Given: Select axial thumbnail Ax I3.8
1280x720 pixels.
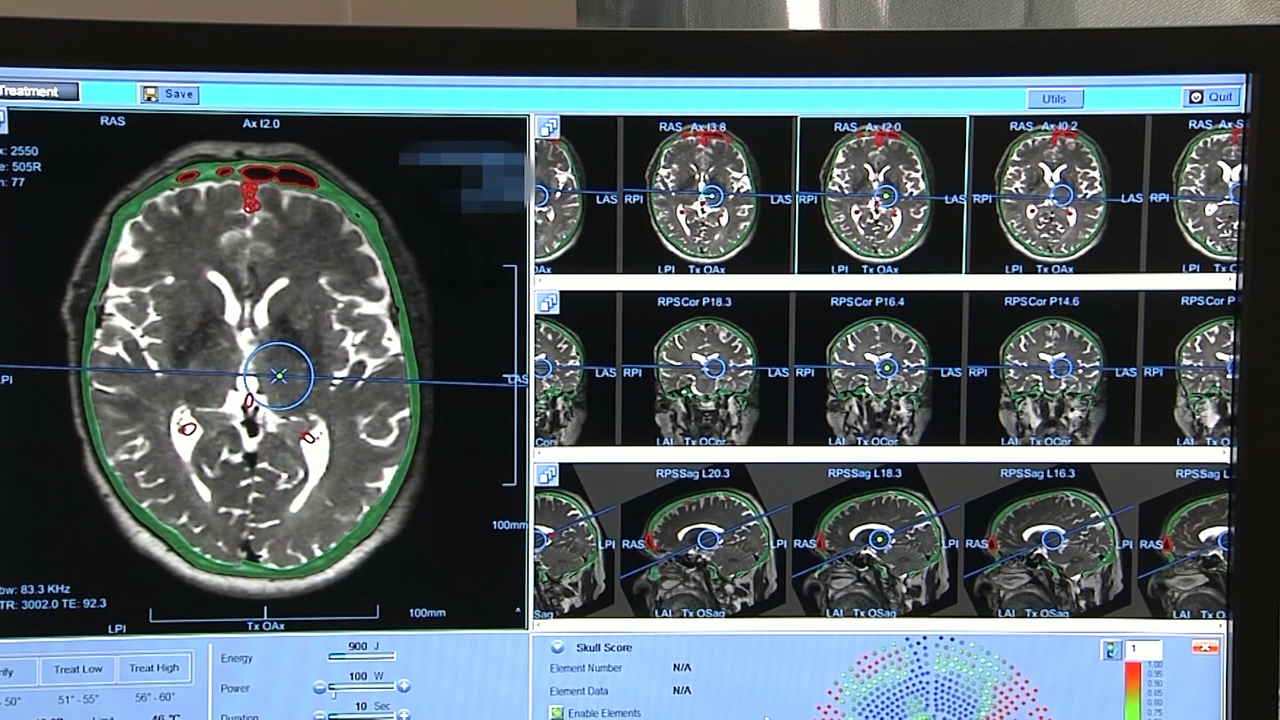Looking at the screenshot, I should tap(708, 195).
